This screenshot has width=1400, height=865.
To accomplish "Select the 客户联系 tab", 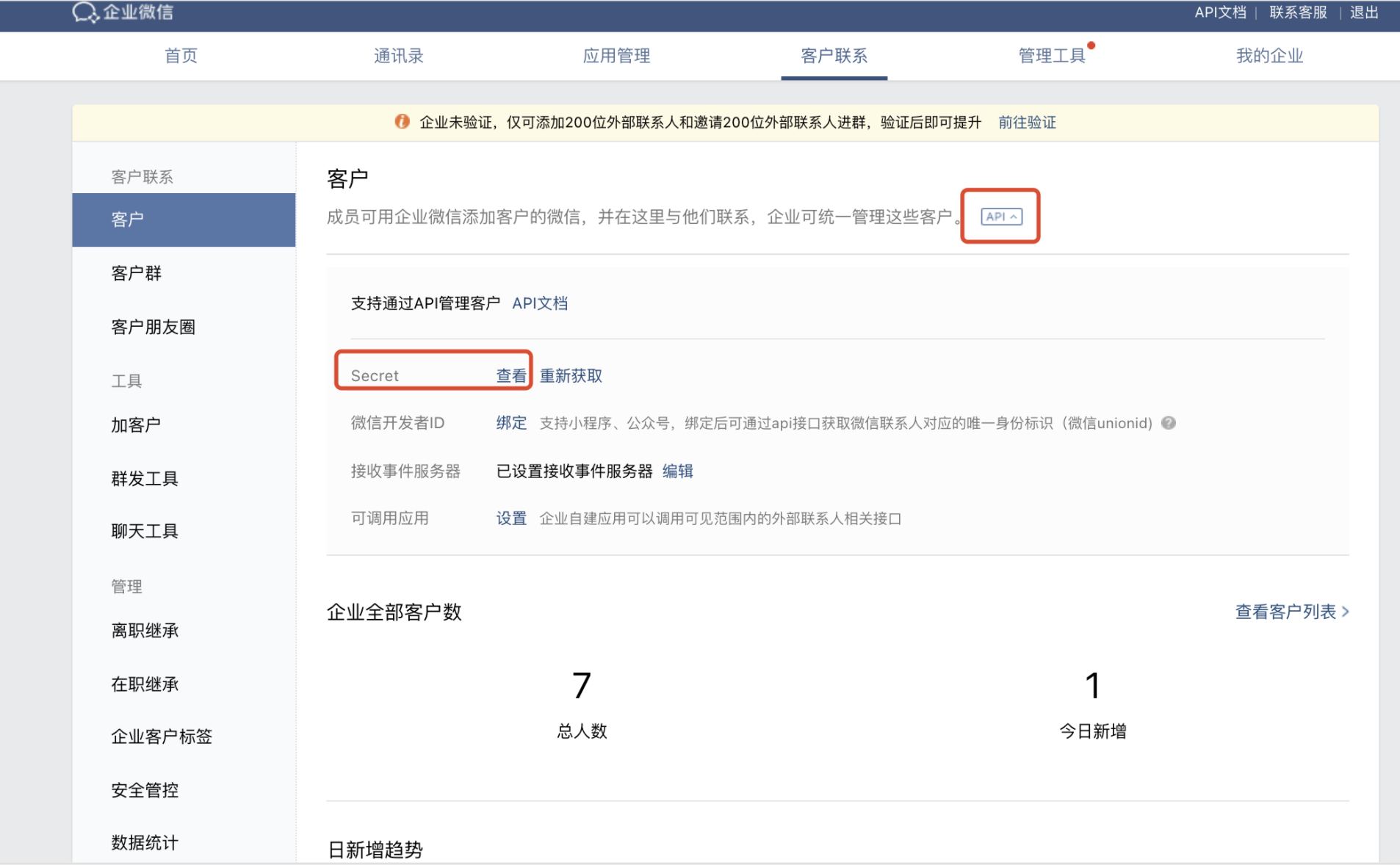I will point(834,56).
